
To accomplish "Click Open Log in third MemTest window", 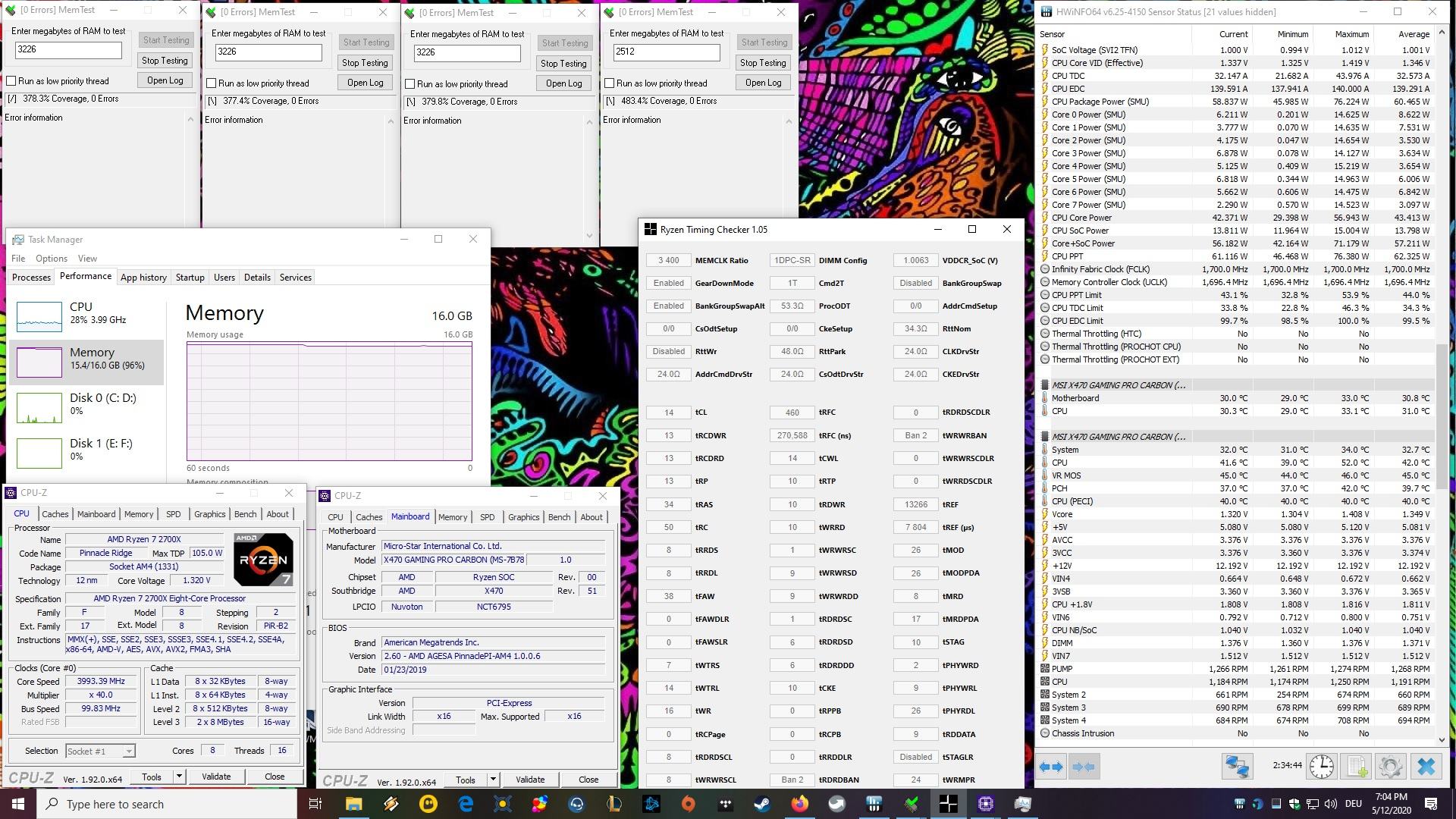I will coord(563,83).
